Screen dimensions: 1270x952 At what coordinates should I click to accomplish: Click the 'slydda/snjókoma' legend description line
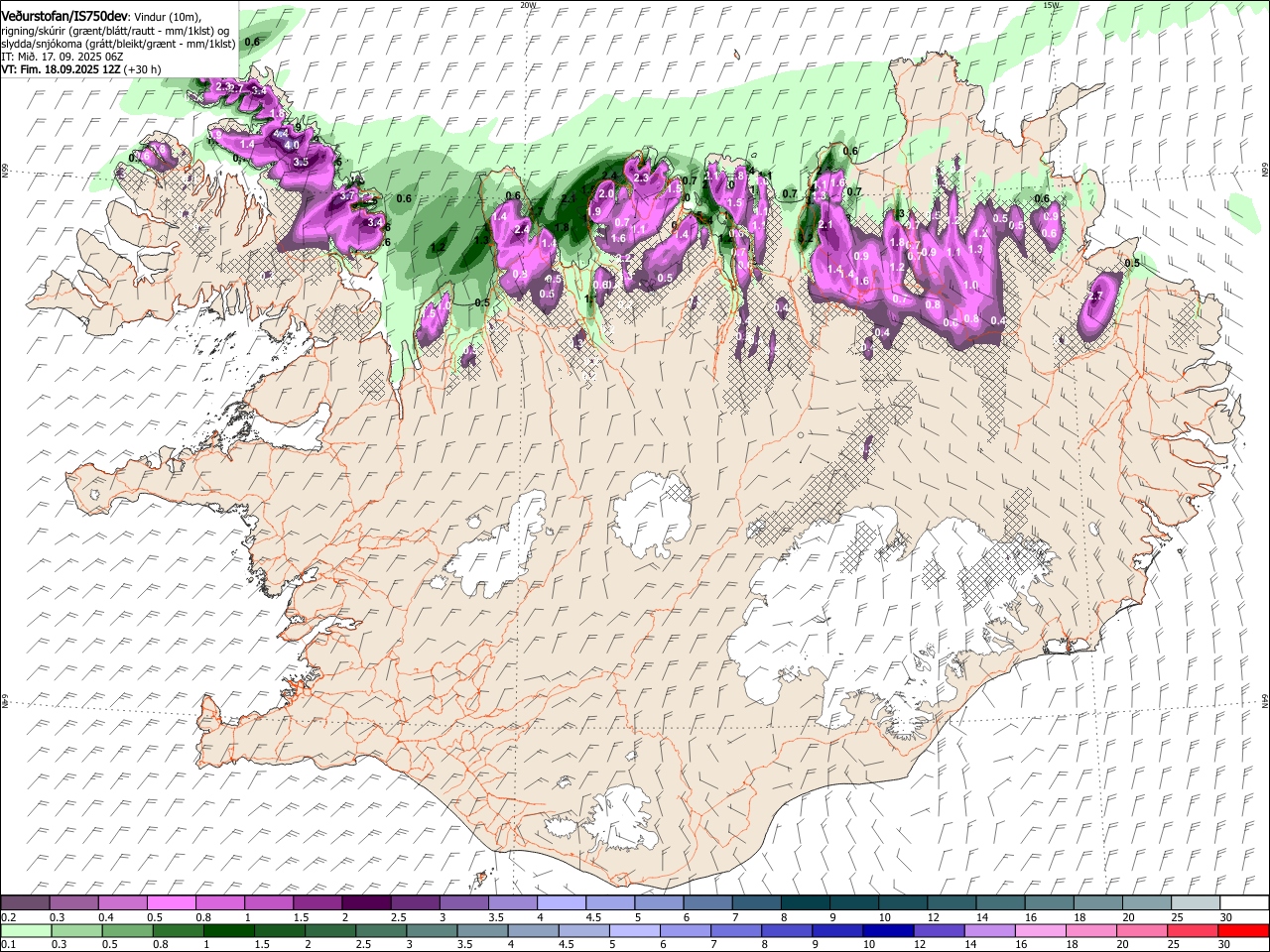click(x=119, y=44)
